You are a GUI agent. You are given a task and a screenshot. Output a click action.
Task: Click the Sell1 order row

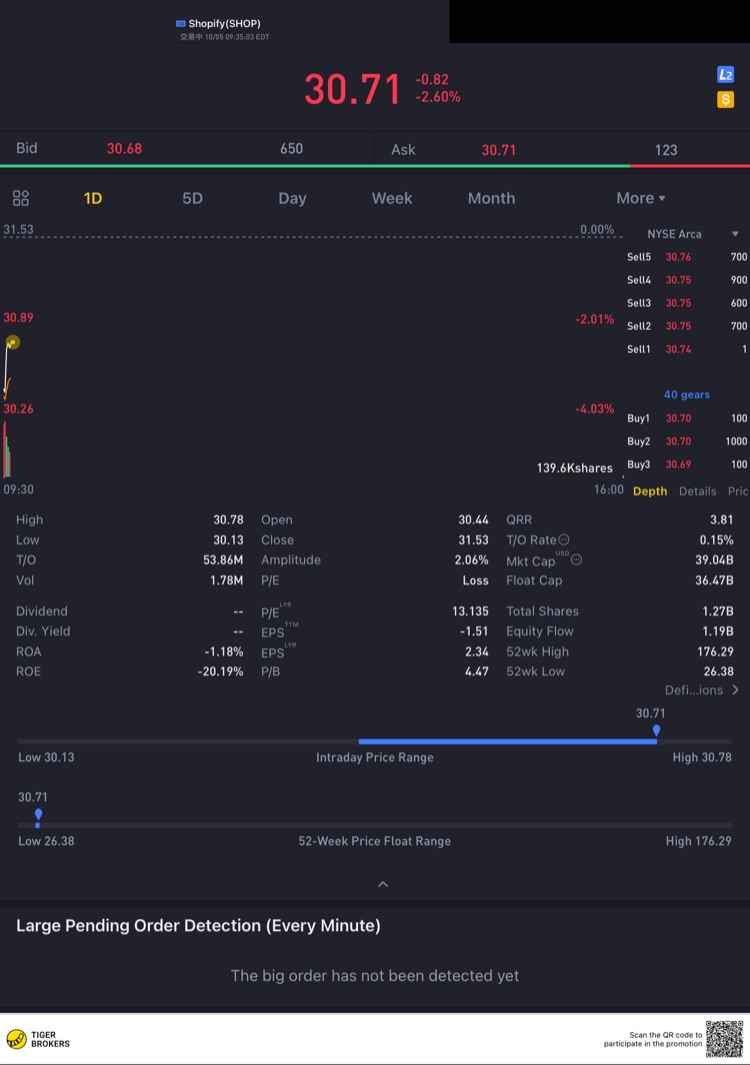pos(687,349)
